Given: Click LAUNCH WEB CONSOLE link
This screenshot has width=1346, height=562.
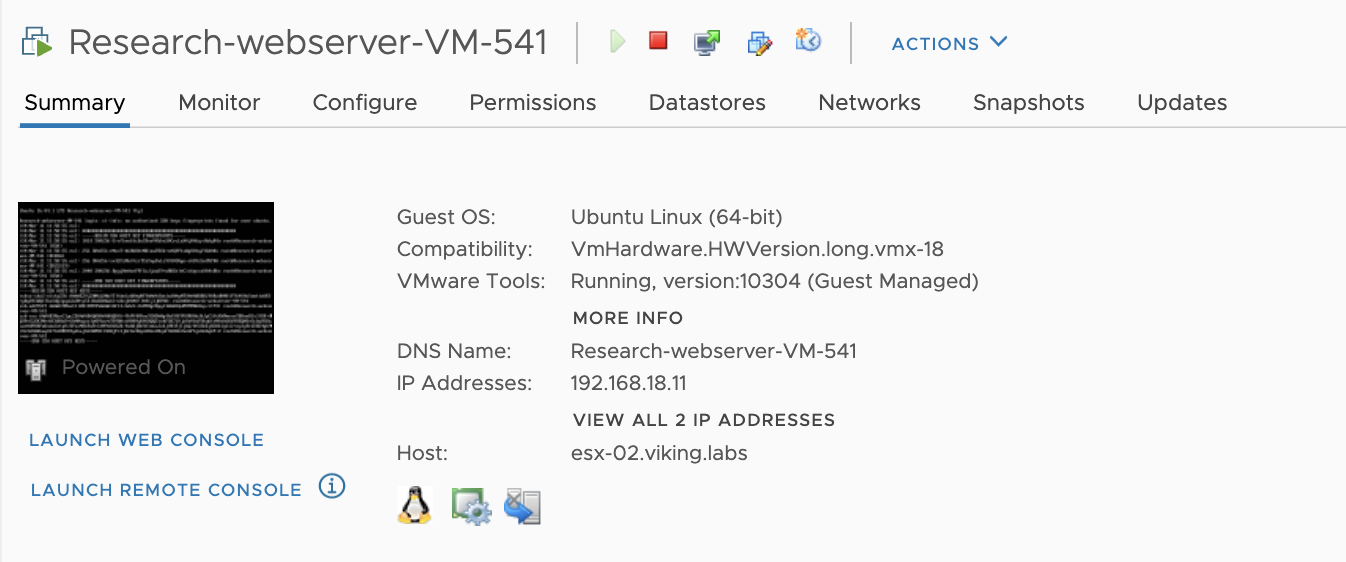Looking at the screenshot, I should pyautogui.click(x=147, y=440).
